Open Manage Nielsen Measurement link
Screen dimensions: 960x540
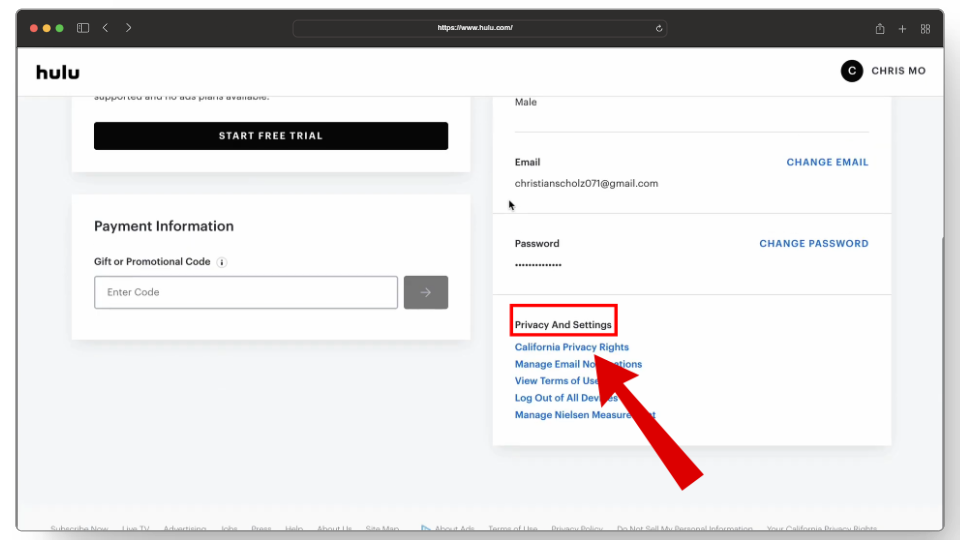[x=585, y=415]
